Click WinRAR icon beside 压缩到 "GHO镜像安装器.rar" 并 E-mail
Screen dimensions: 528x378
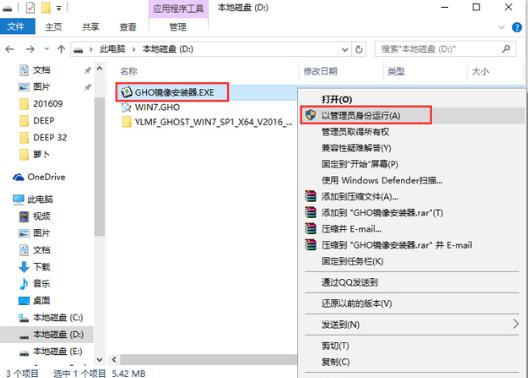tap(310, 244)
